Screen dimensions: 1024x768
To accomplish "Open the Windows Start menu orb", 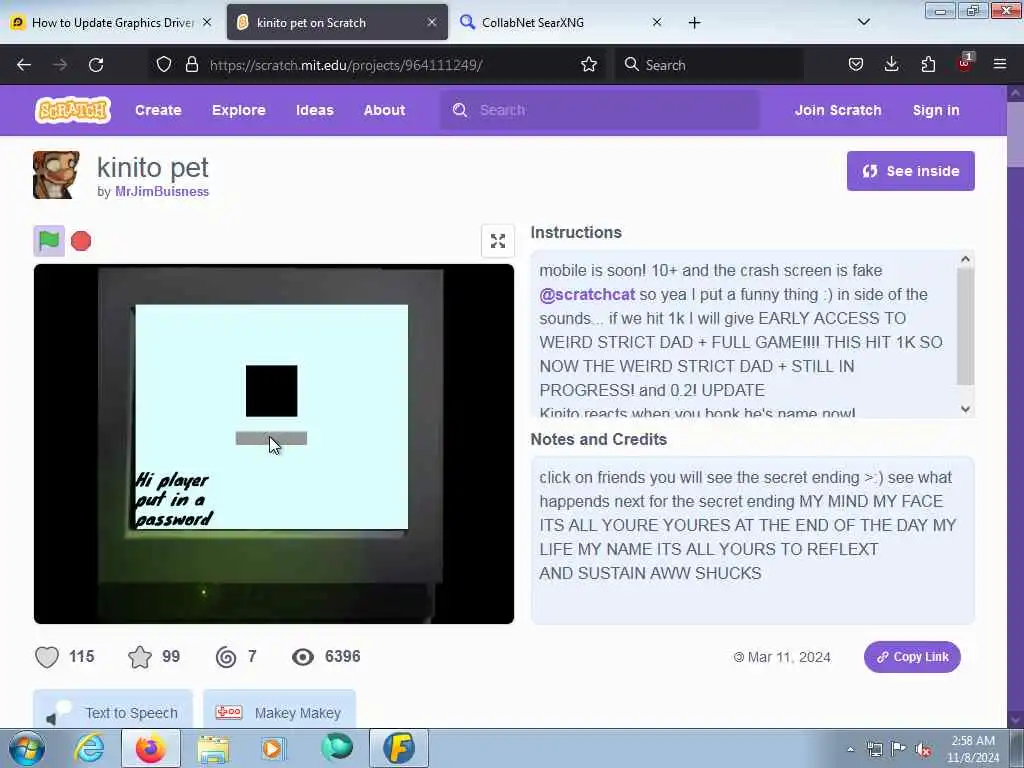I will tap(27, 748).
